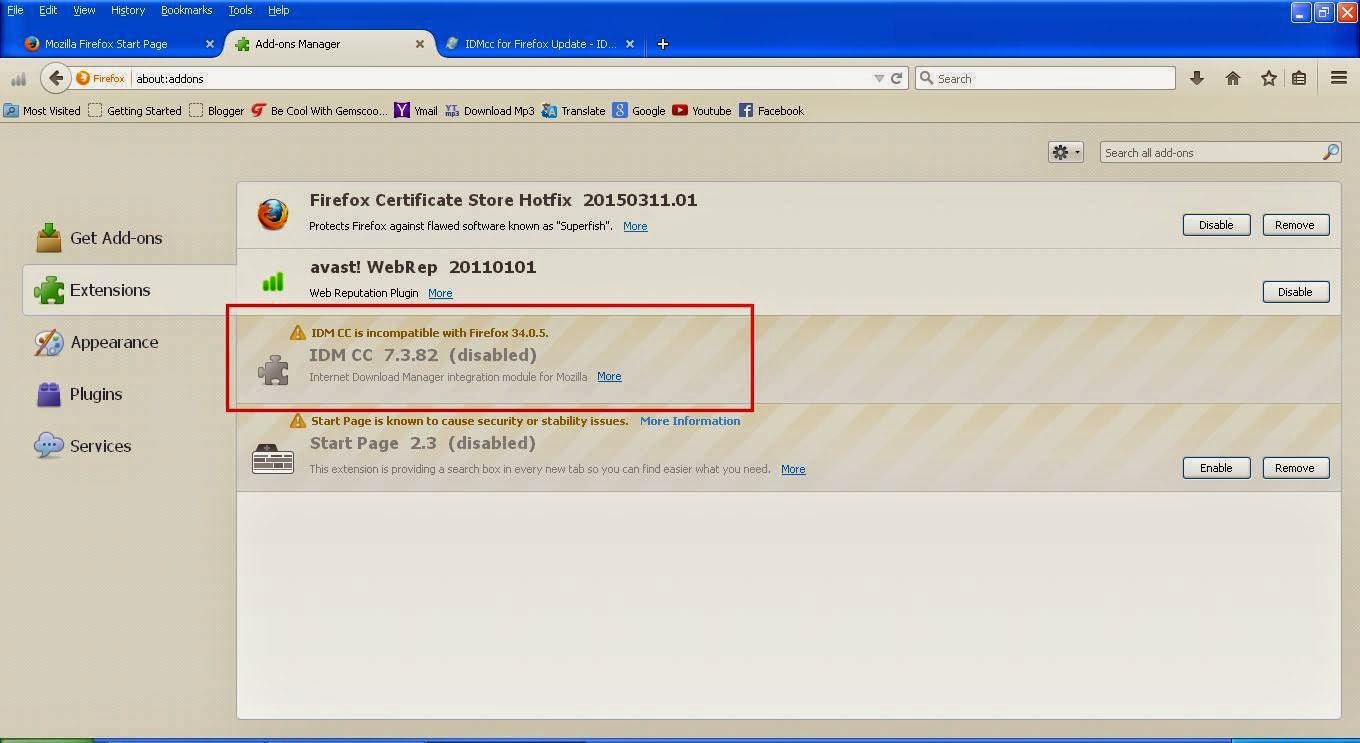The height and width of the screenshot is (743, 1360).
Task: Open the Firefox hamburger menu
Action: click(1338, 77)
